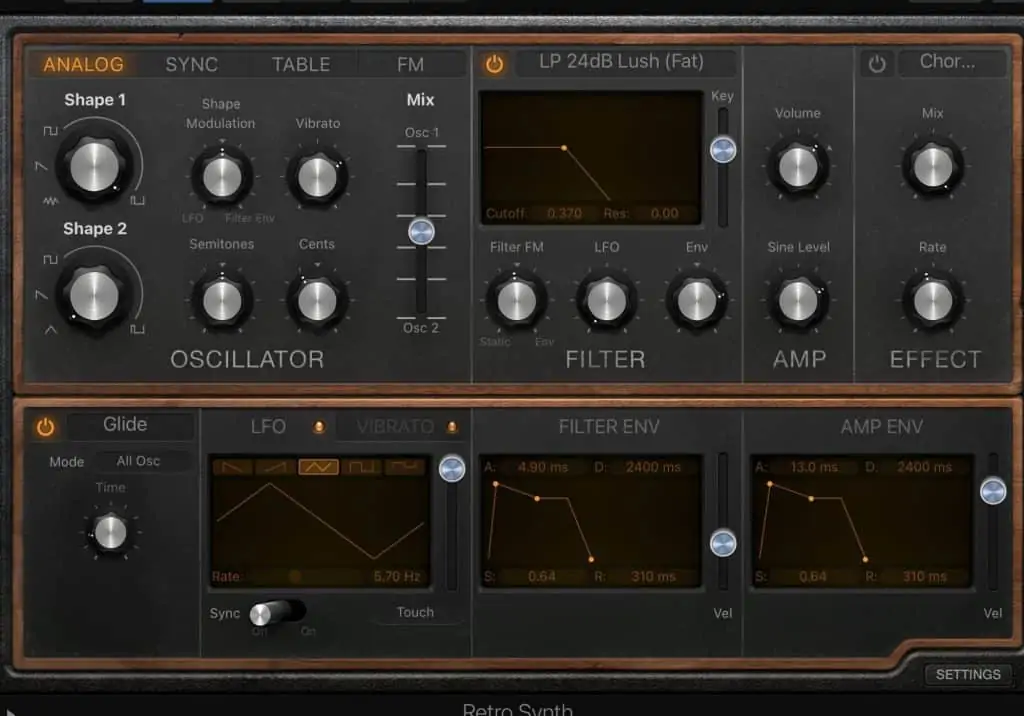The height and width of the screenshot is (716, 1024).
Task: Click the Cents knob
Action: tap(317, 301)
